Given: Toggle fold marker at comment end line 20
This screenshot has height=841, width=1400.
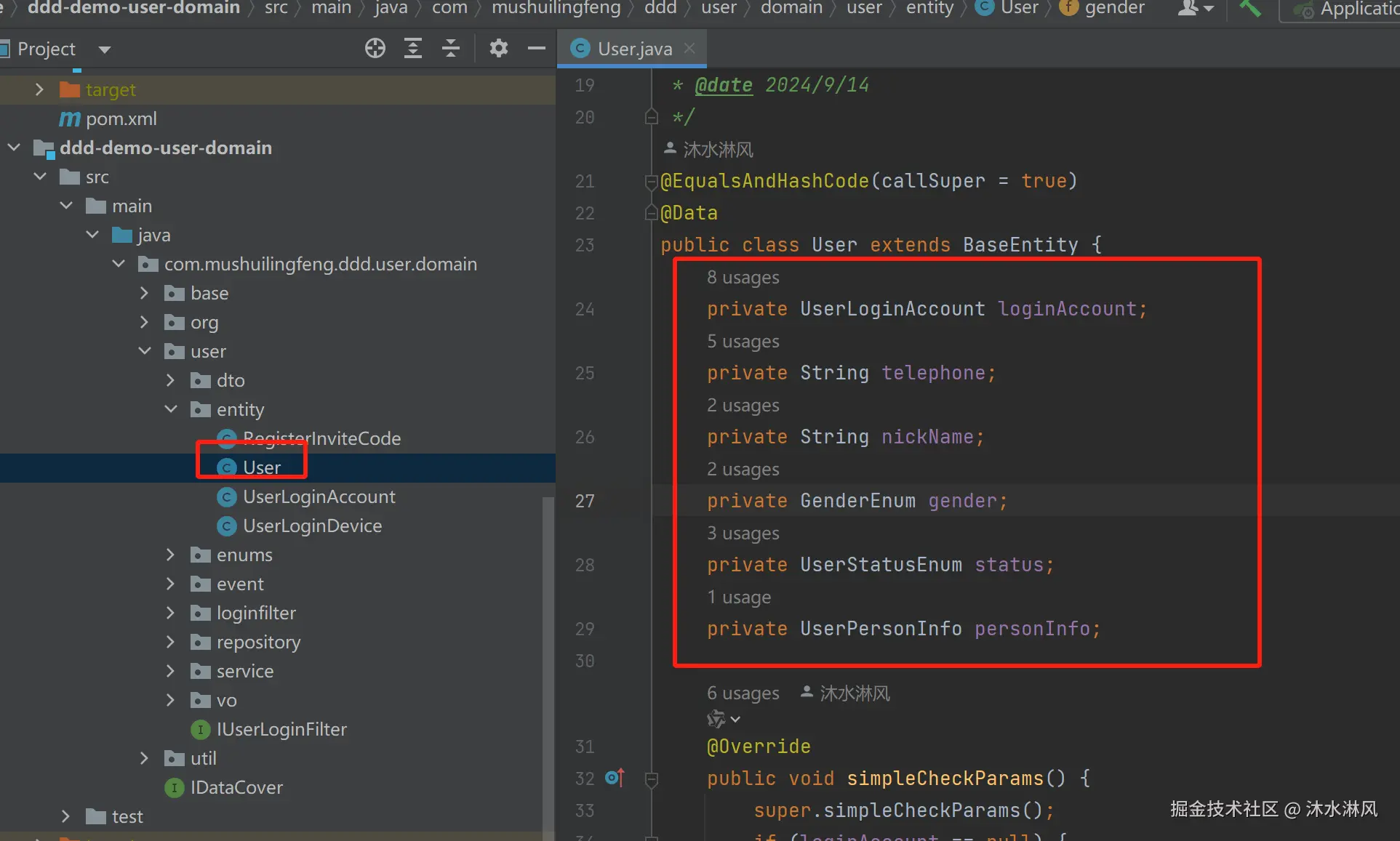Looking at the screenshot, I should click(652, 117).
